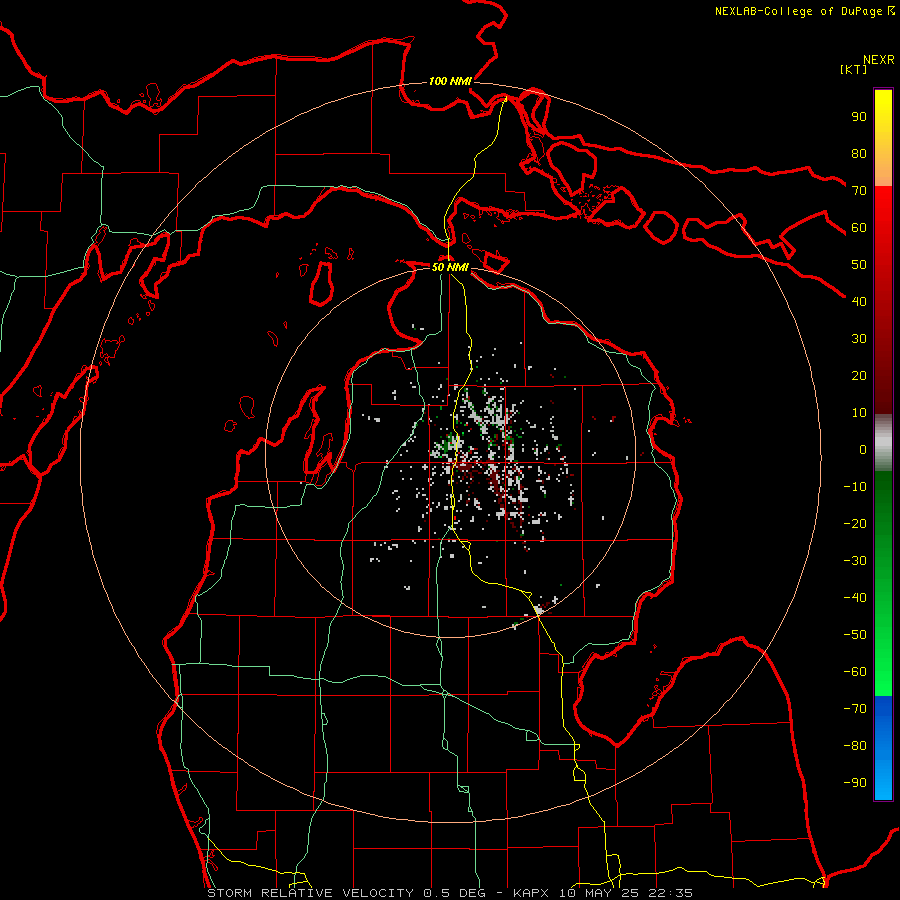The height and width of the screenshot is (900, 900).
Task: Click the NEXR label above color scale
Action: [x=879, y=59]
